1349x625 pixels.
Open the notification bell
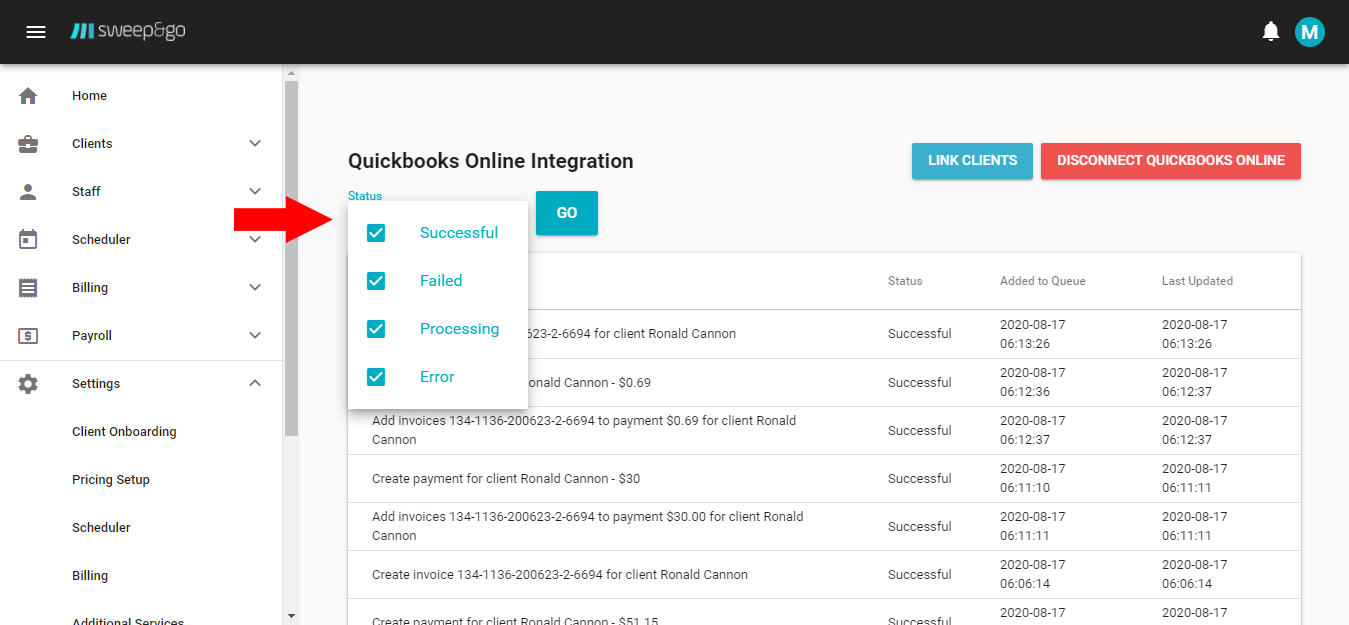1270,31
